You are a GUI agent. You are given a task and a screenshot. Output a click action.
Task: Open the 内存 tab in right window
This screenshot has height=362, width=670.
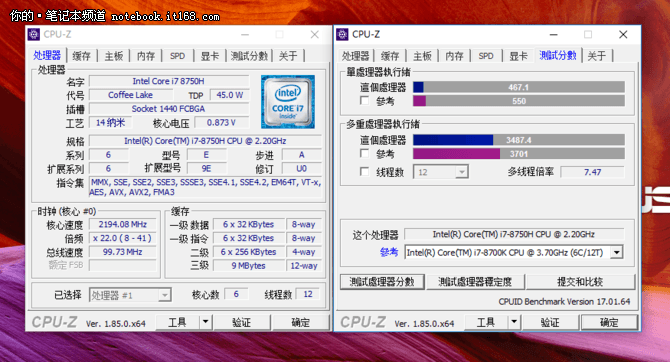click(454, 56)
